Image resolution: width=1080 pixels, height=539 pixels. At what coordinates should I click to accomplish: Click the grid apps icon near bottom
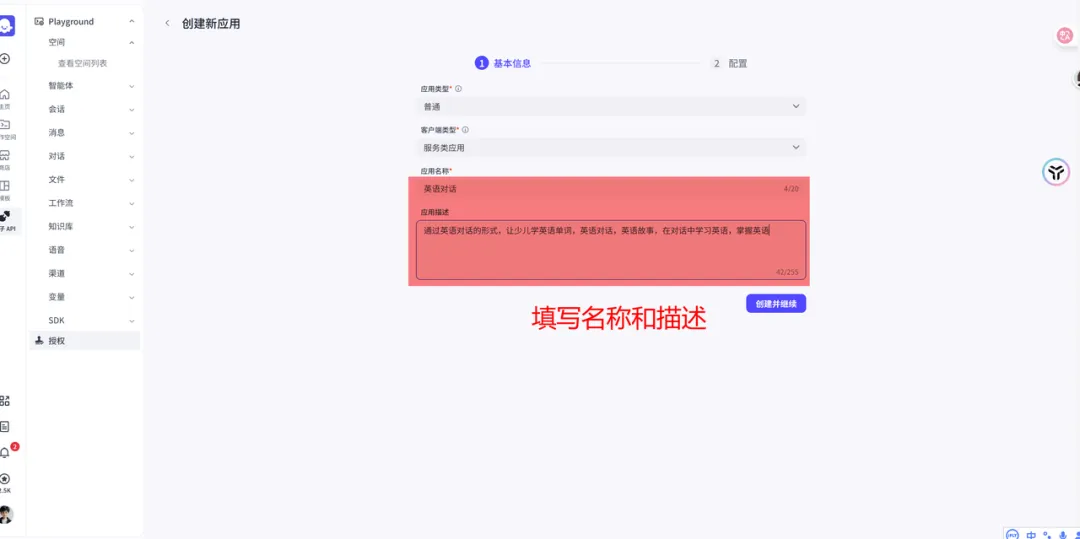coord(5,401)
